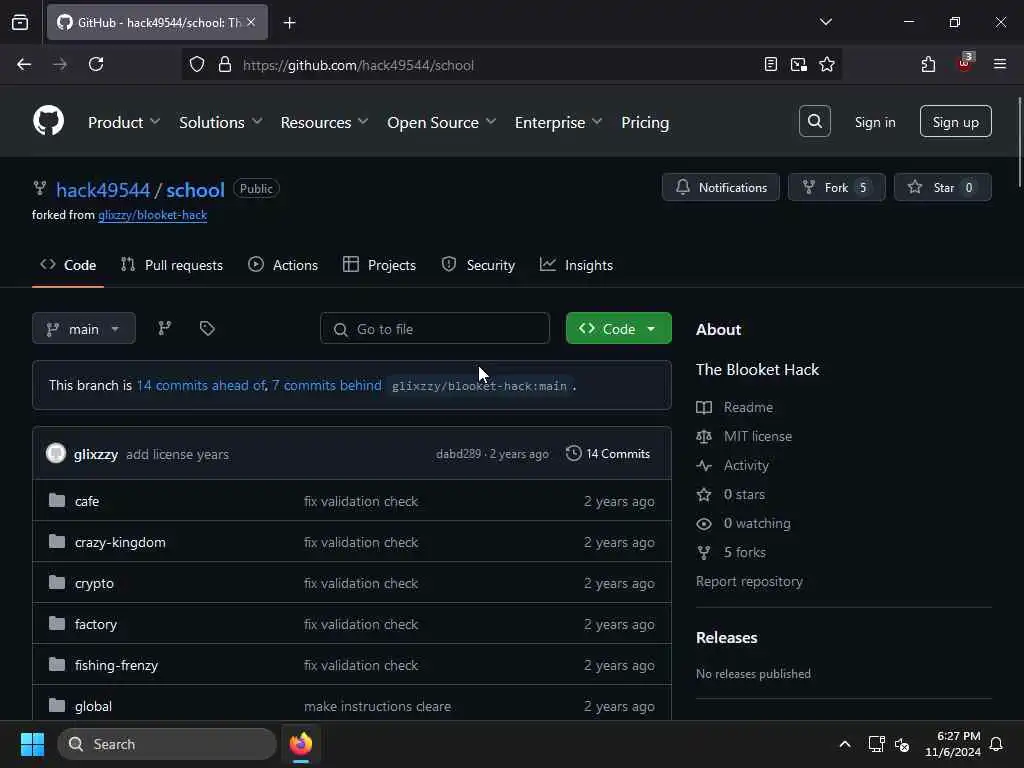
Task: Click Firefox icon in the taskbar
Action: pyautogui.click(x=301, y=744)
